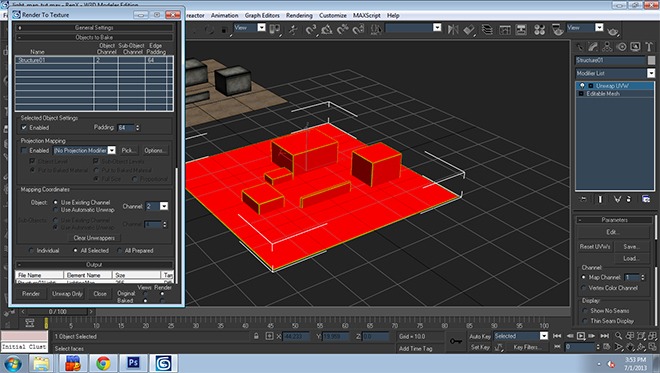Open the Layer Manager icon

point(487,29)
